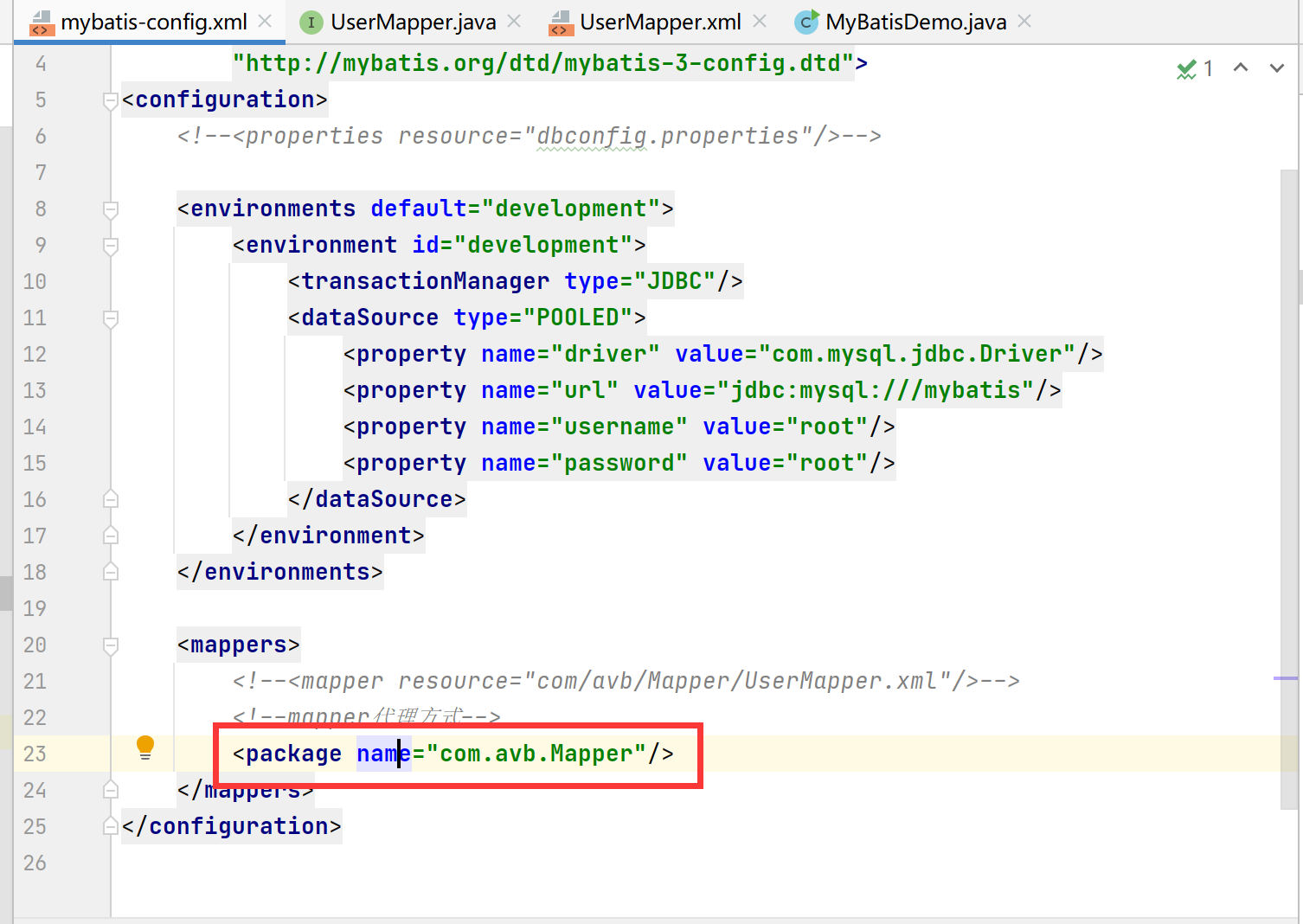Viewport: 1303px width, 924px height.
Task: Click "root" value on the password property line
Action: click(827, 463)
